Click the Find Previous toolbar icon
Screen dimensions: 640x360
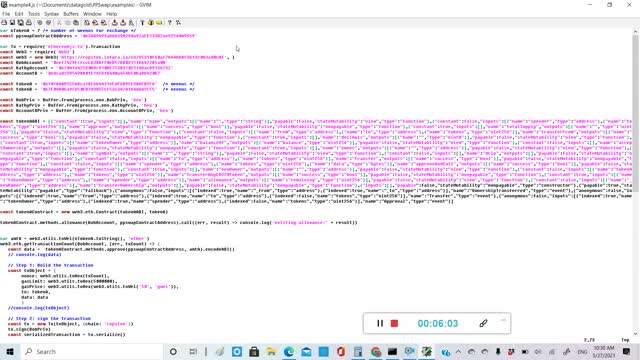pyautogui.click(x=104, y=22)
